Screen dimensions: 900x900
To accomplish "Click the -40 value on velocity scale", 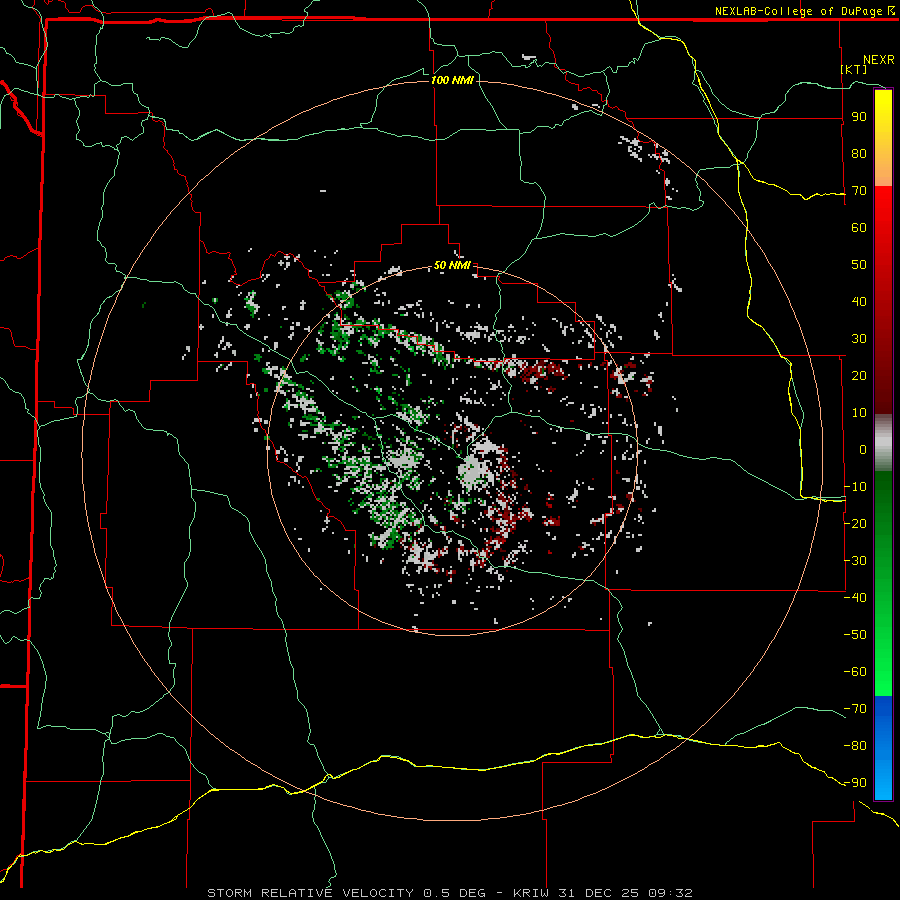I will tap(855, 598).
